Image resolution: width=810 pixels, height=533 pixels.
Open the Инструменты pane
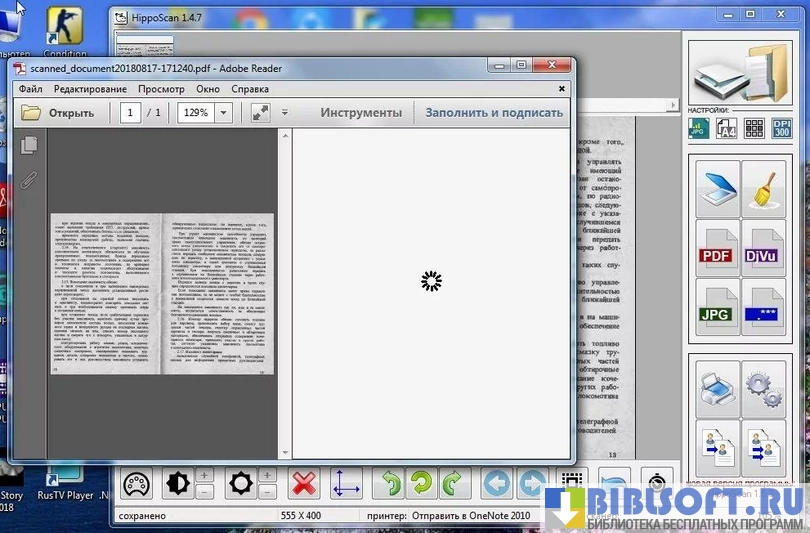(x=361, y=113)
